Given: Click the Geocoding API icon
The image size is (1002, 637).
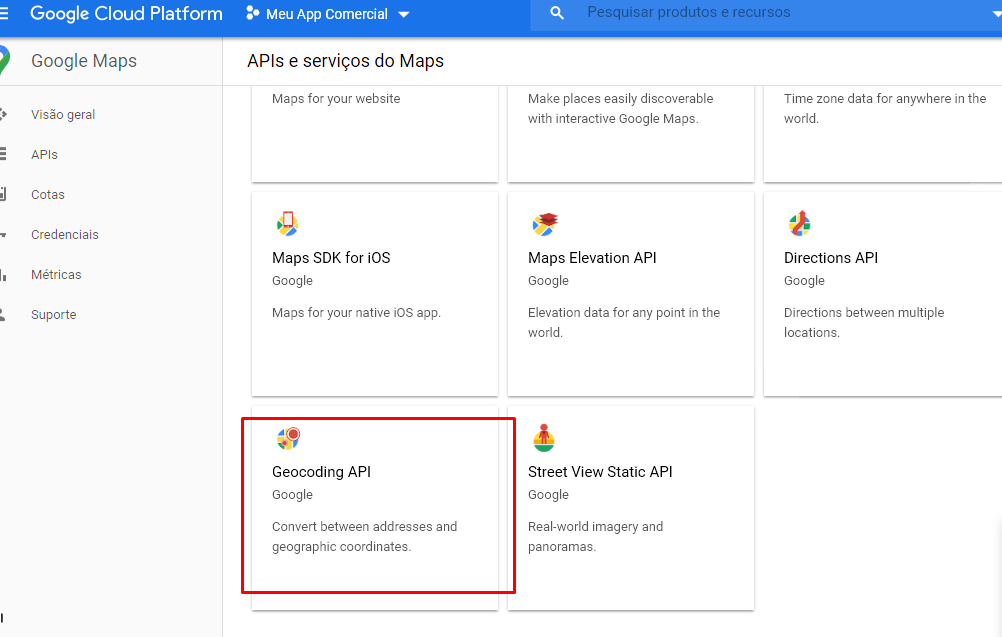Looking at the screenshot, I should 288,438.
